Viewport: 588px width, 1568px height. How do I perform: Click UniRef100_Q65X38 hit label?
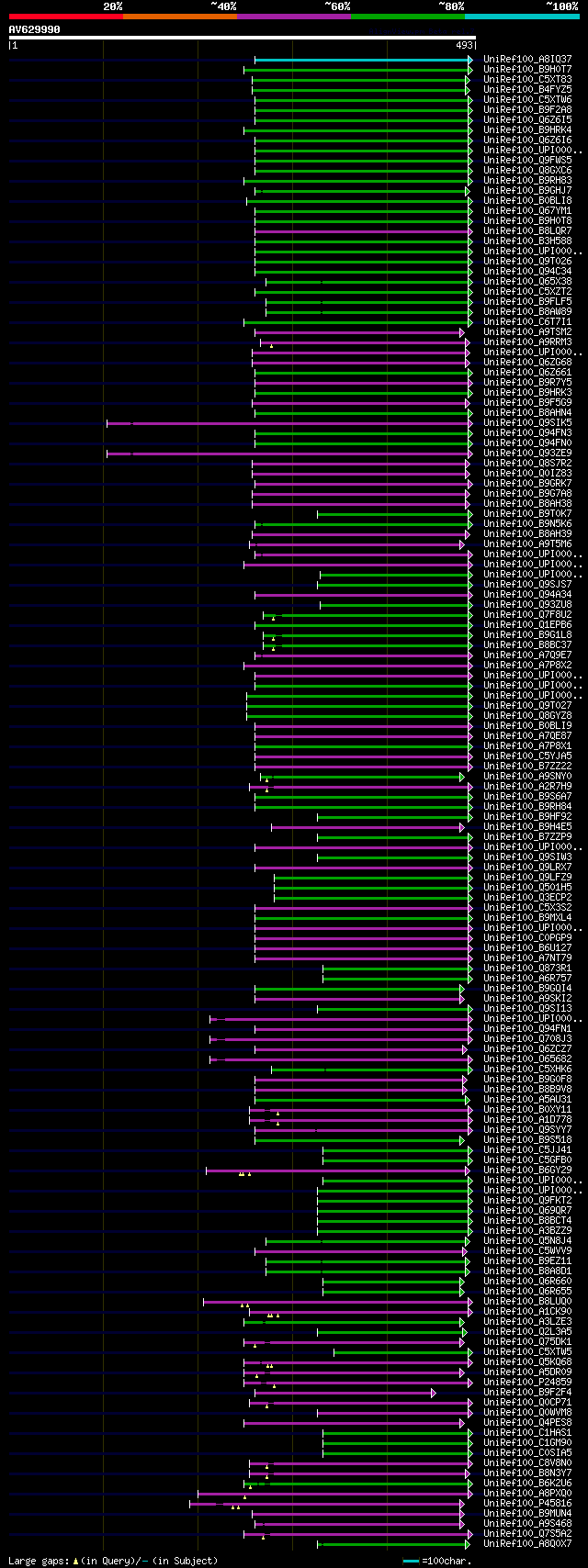click(x=527, y=282)
